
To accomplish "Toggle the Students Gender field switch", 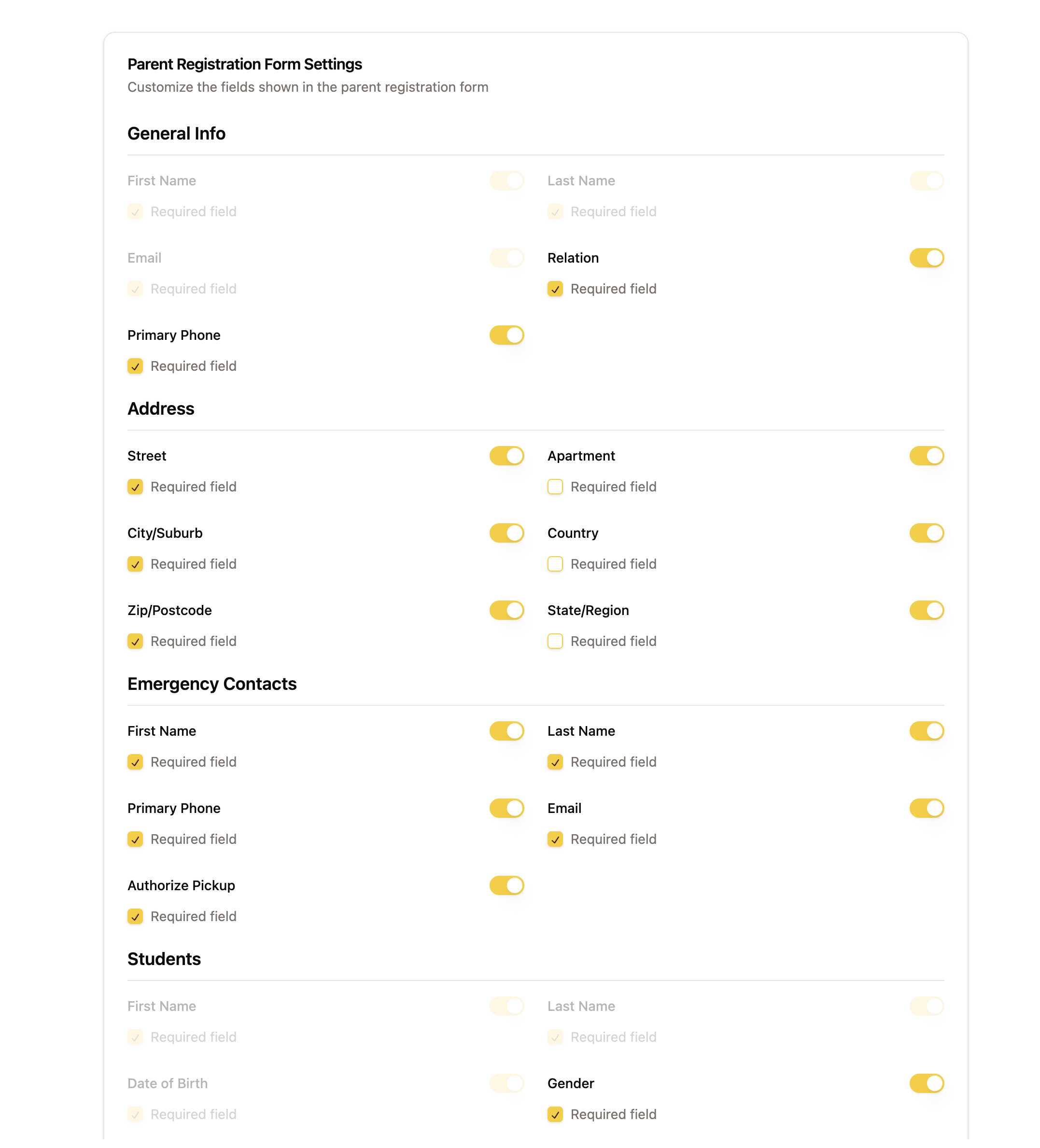I will pos(926,1083).
